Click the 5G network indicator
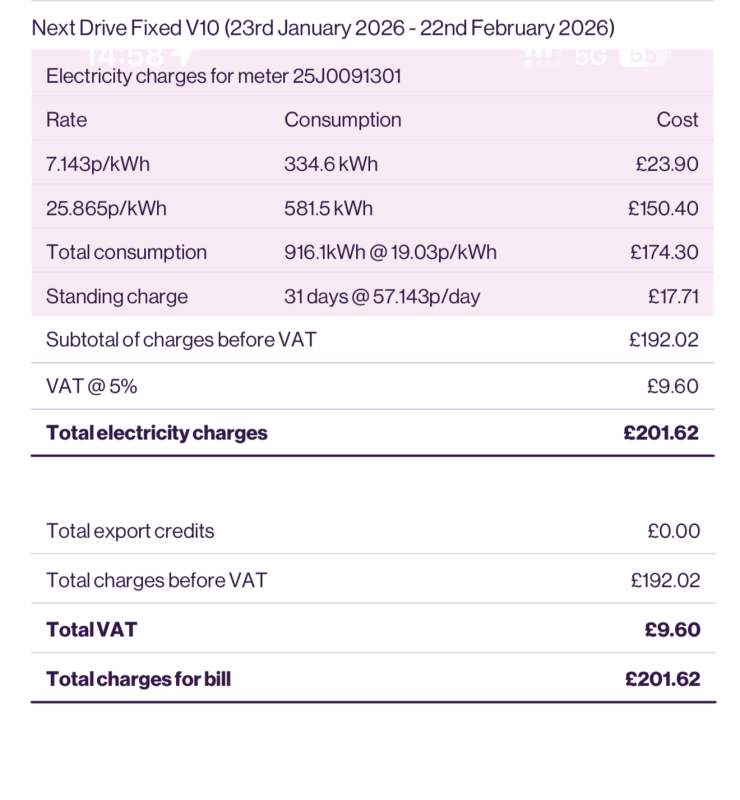 (x=591, y=56)
